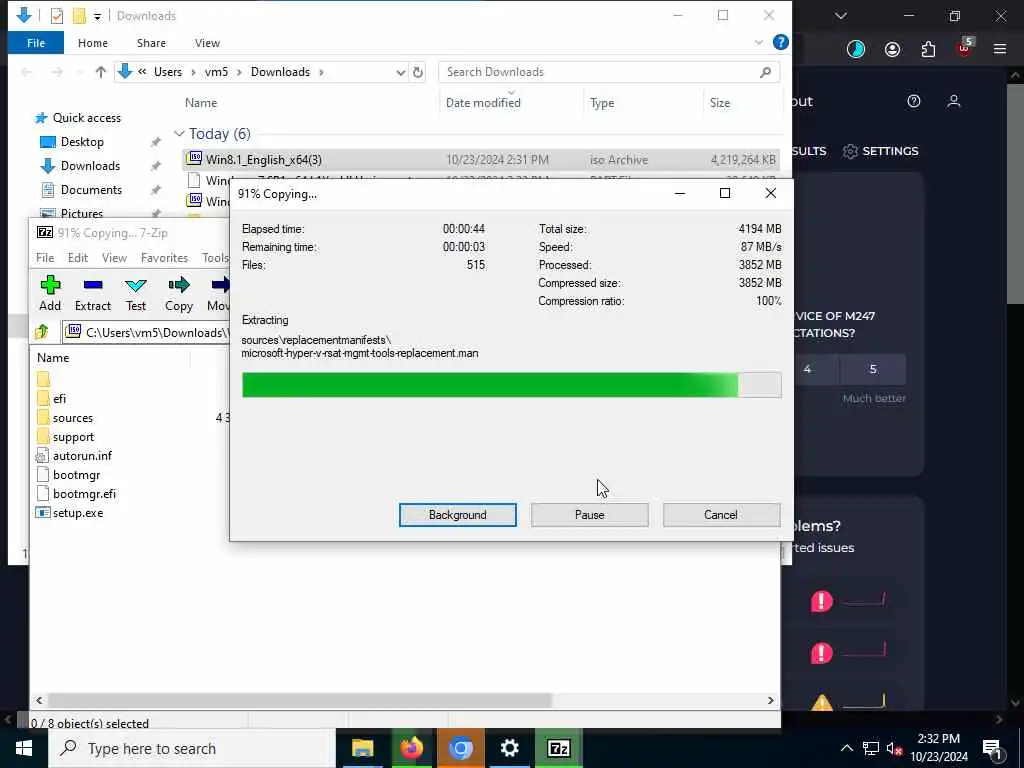The height and width of the screenshot is (768, 1024).
Task: Click the Copy tool in 7-Zip
Action: tap(178, 293)
